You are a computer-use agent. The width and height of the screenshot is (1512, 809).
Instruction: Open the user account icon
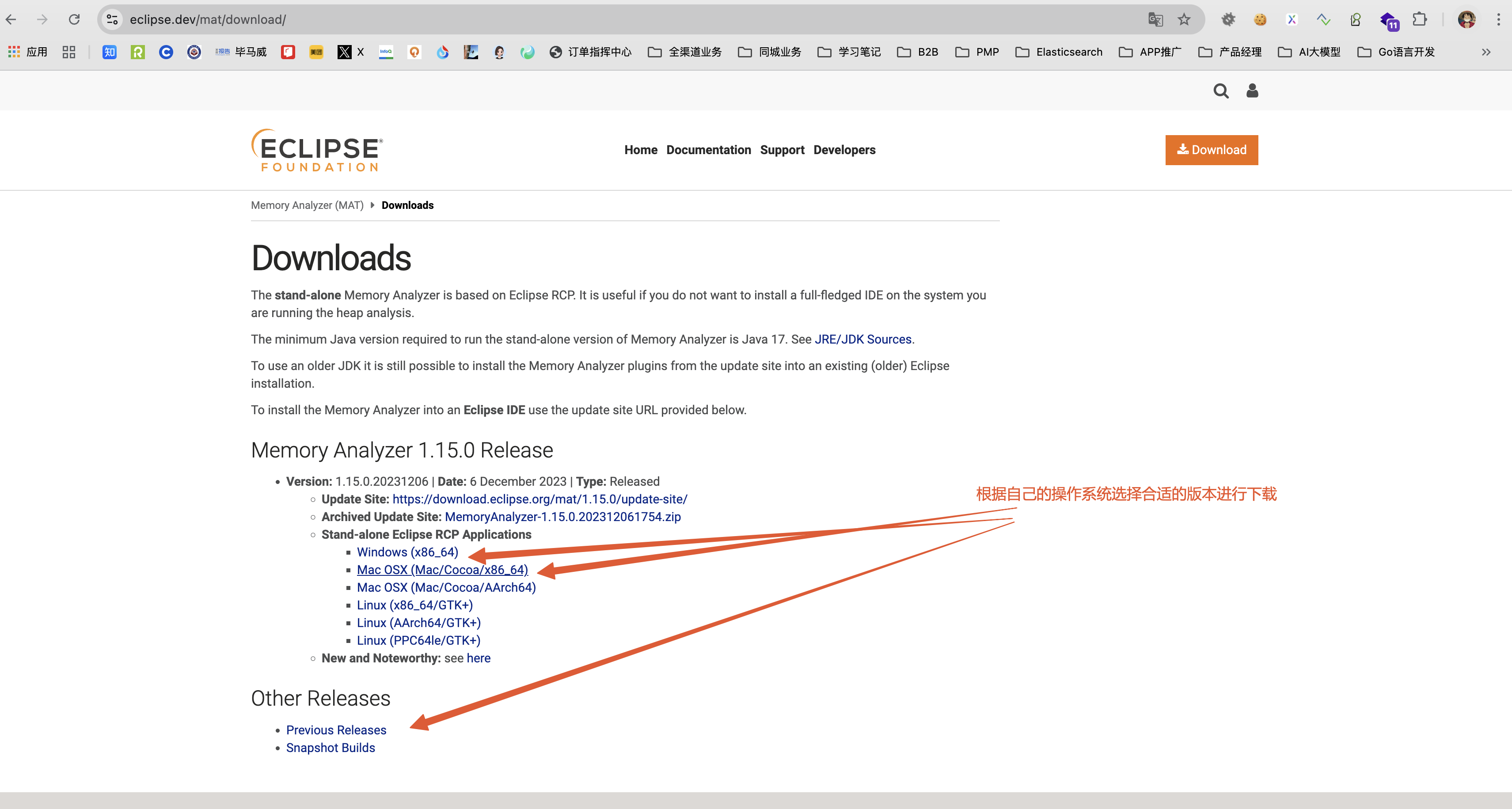(x=1252, y=91)
